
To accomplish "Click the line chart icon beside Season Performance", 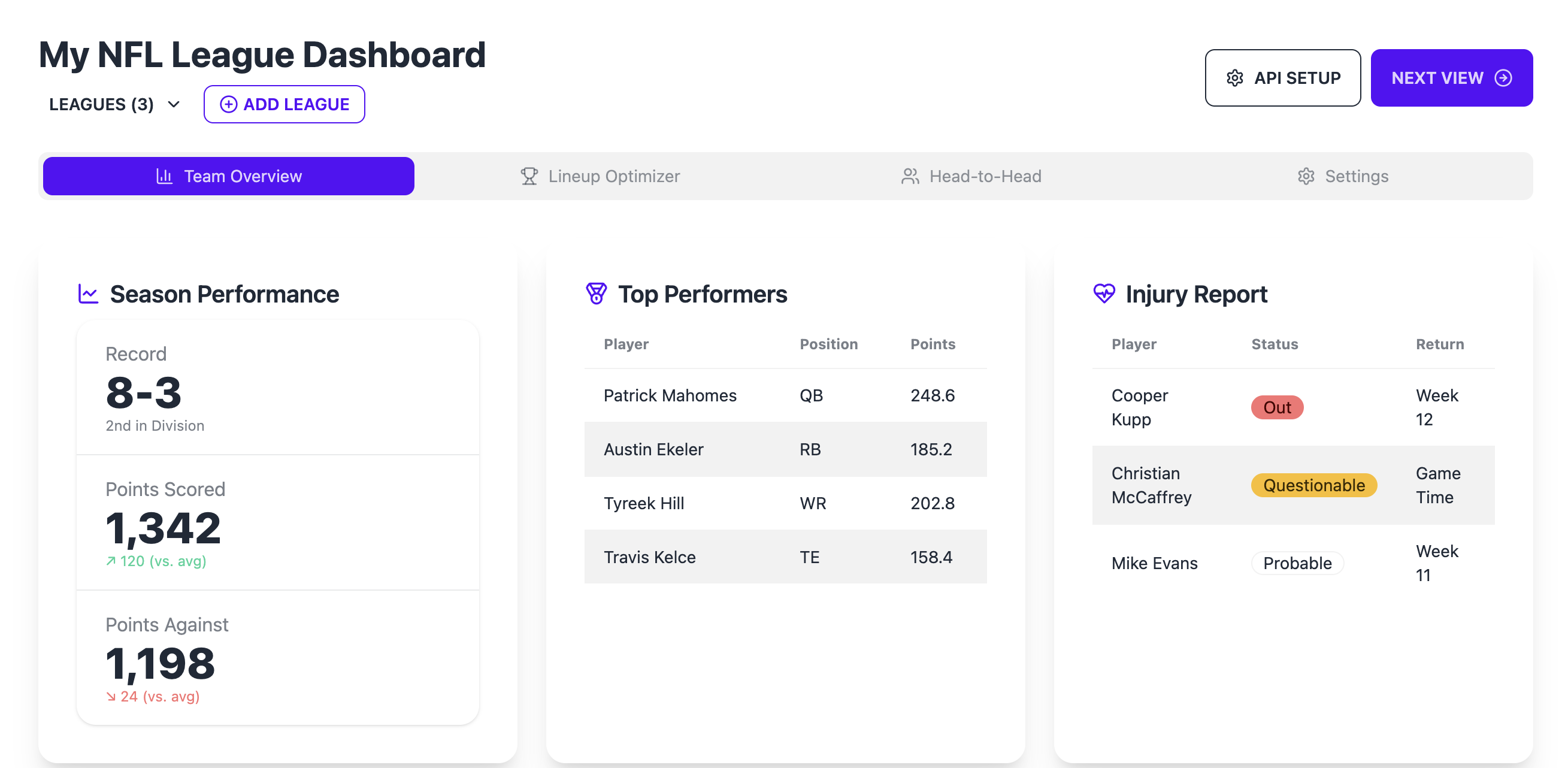I will click(88, 294).
